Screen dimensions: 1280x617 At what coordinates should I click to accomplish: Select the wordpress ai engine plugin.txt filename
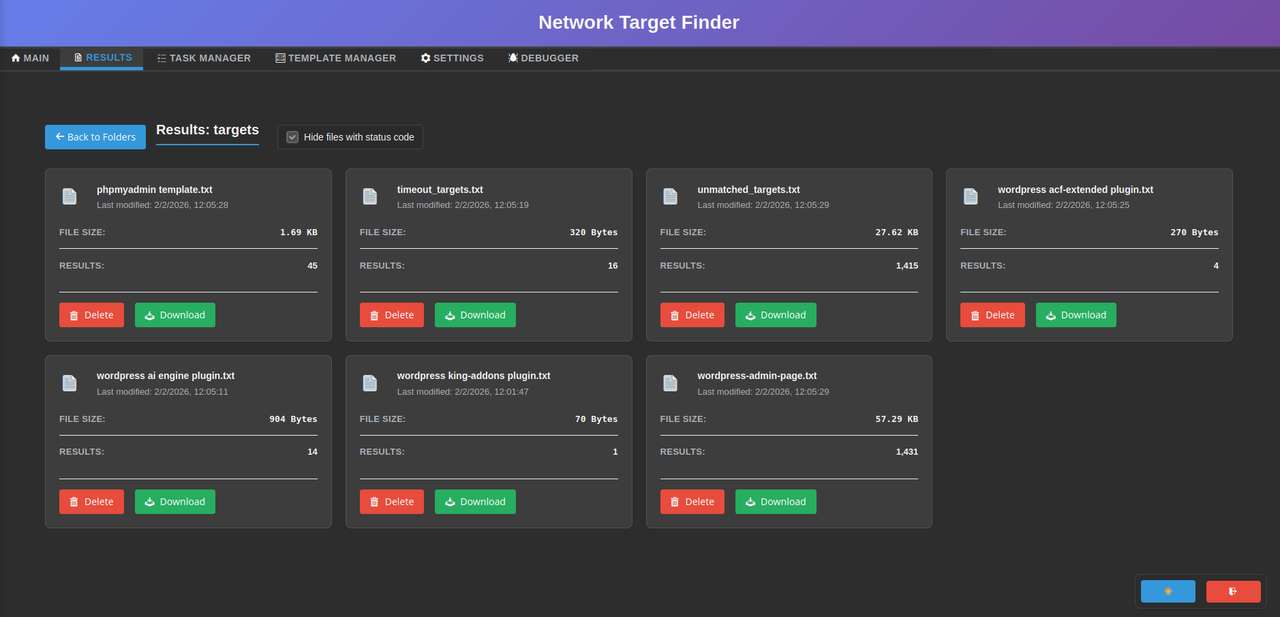pyautogui.click(x=166, y=376)
